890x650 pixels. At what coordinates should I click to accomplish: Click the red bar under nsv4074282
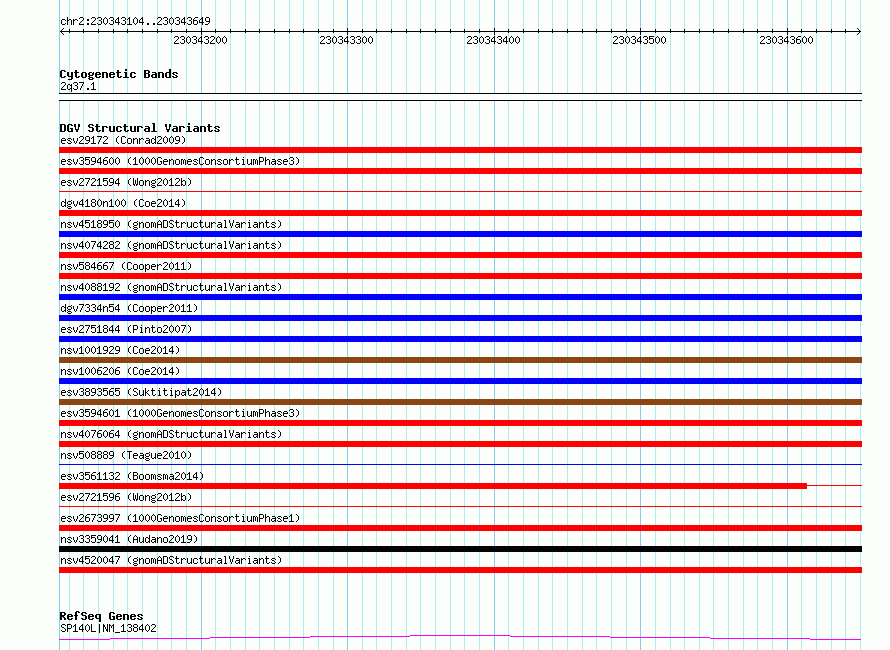[x=460, y=255]
